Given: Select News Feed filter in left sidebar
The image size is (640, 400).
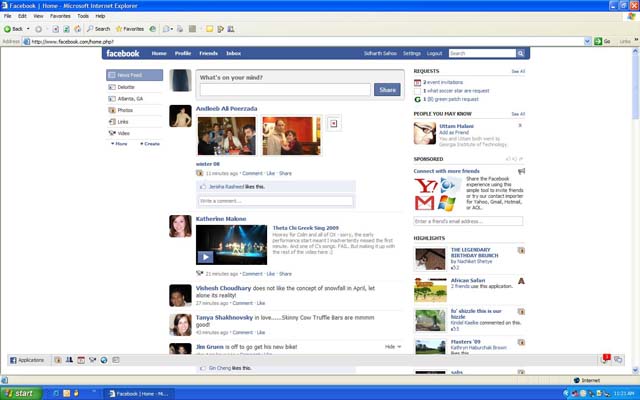Looking at the screenshot, I should click(134, 75).
